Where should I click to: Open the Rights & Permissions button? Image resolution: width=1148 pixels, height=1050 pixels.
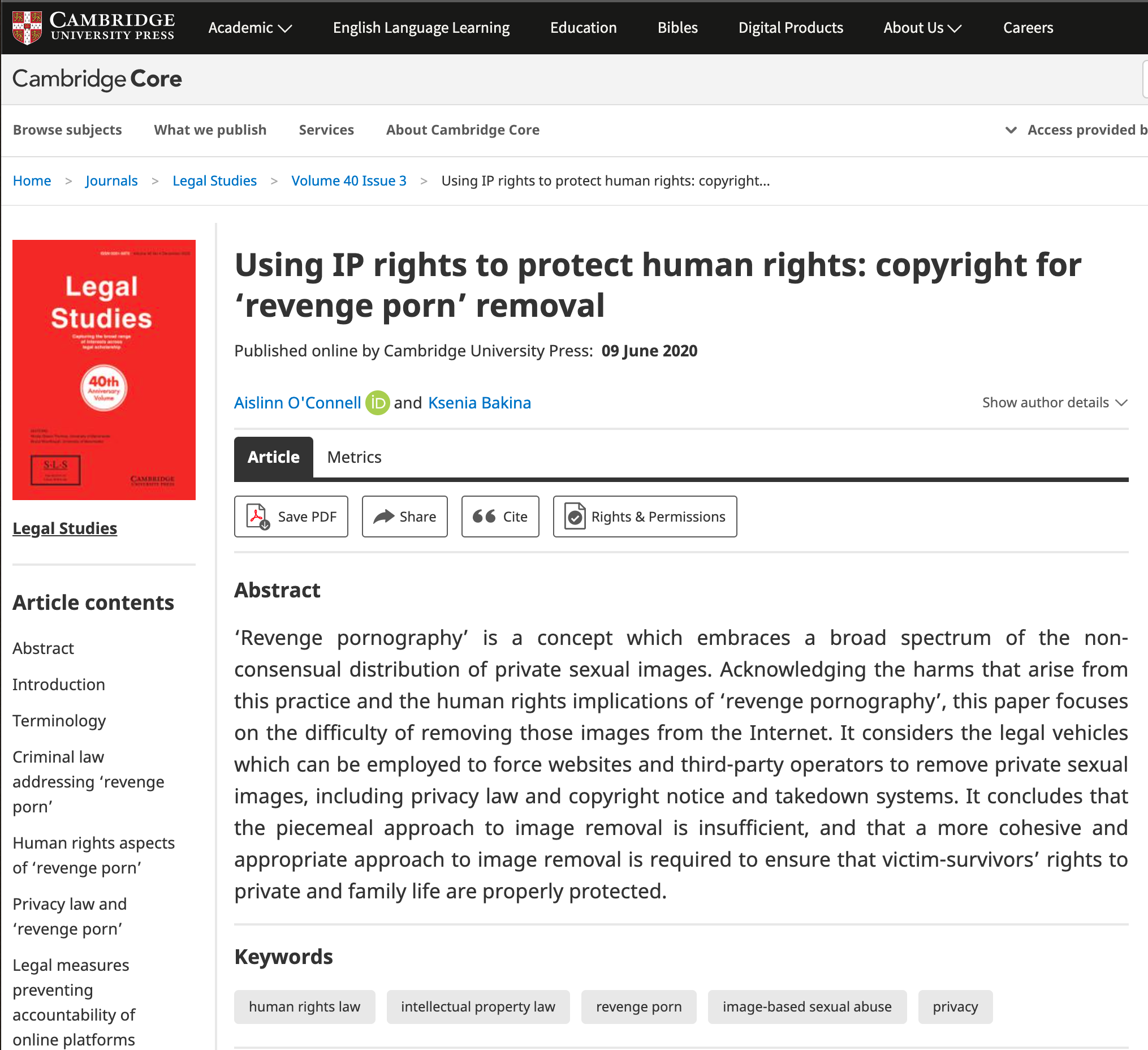point(645,517)
